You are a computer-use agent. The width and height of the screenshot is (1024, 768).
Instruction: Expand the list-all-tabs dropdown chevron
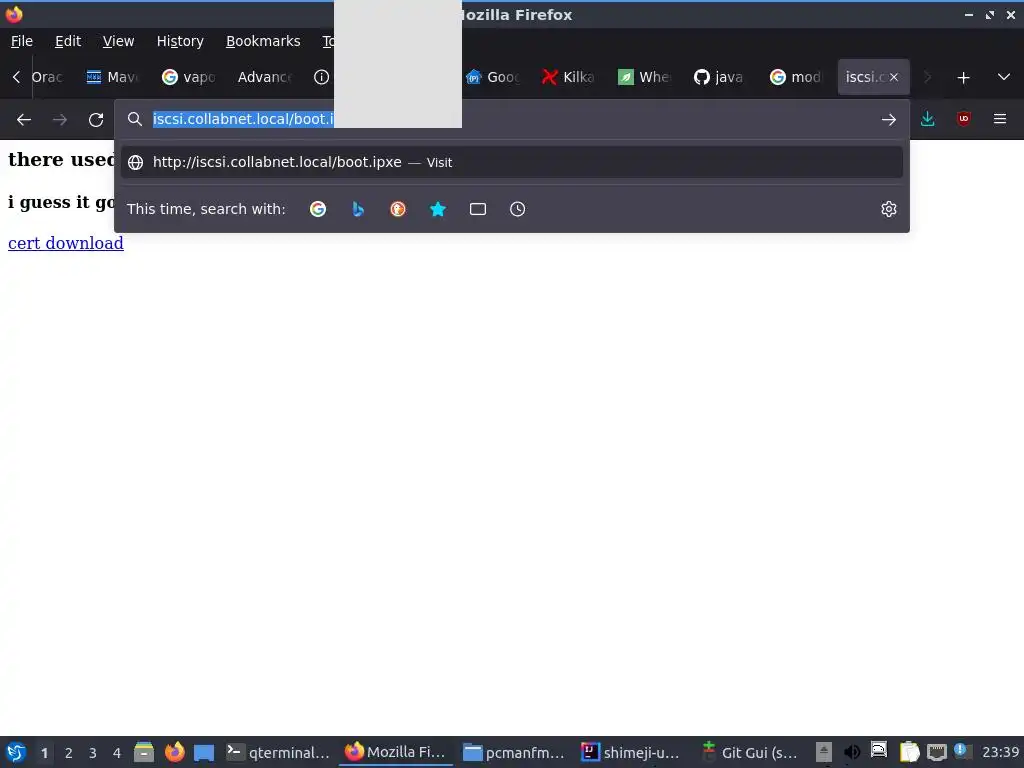(x=1004, y=77)
